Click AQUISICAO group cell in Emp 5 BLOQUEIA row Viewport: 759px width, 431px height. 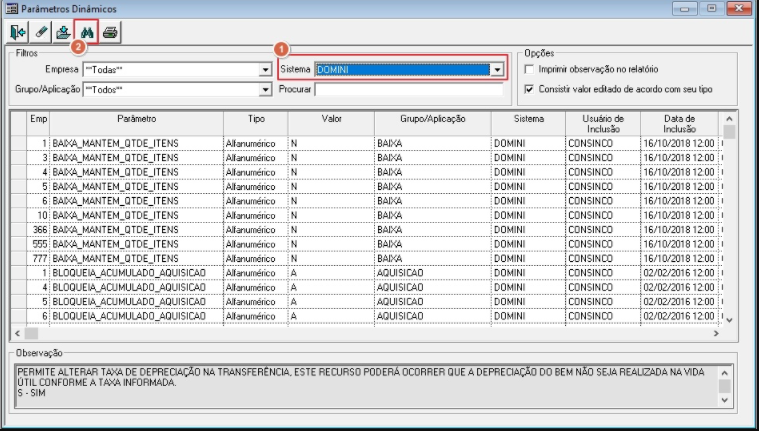(433, 301)
